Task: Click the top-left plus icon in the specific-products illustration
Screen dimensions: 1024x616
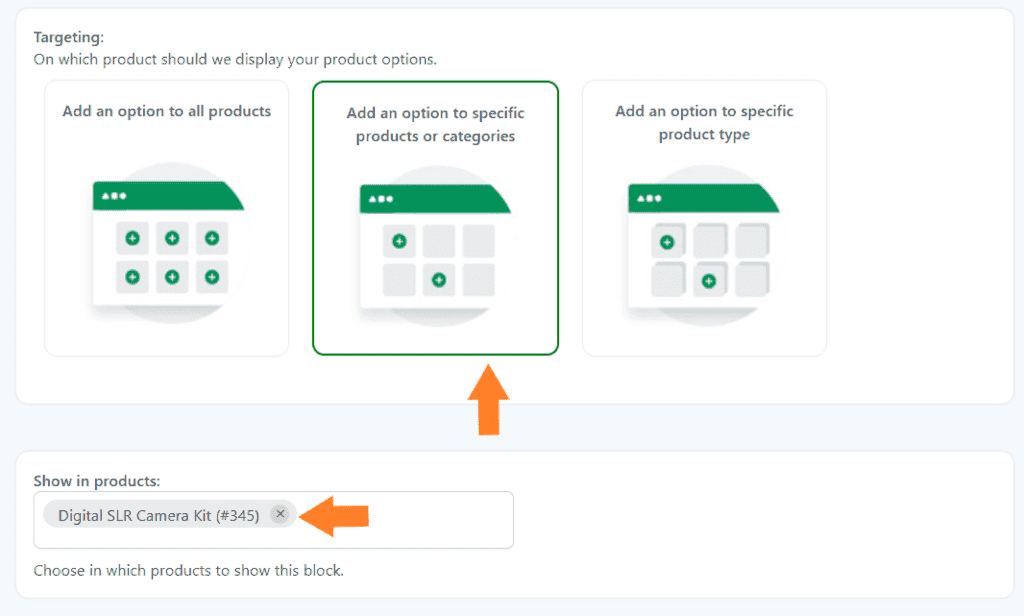Action: (399, 240)
